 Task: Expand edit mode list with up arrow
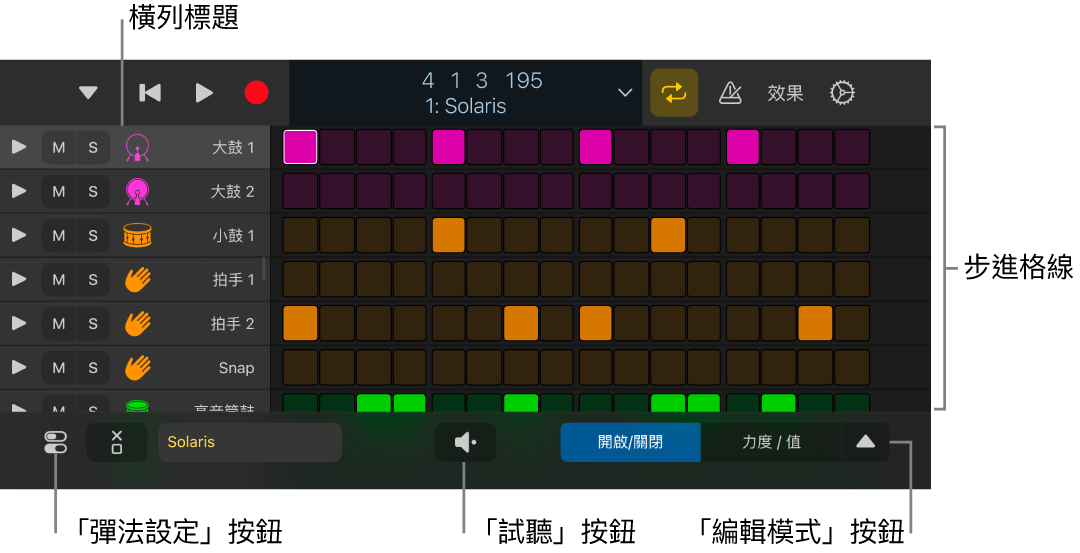pos(866,442)
